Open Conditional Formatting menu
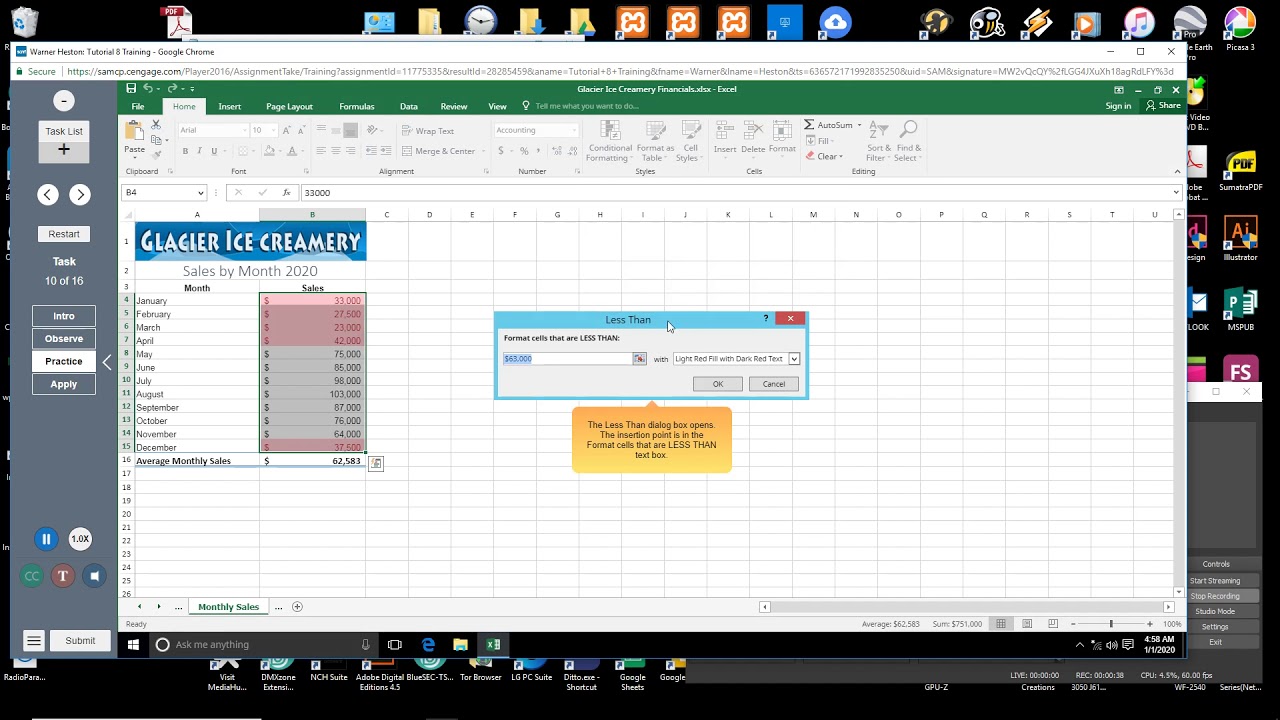Screen dimensions: 1280x720 609,141
